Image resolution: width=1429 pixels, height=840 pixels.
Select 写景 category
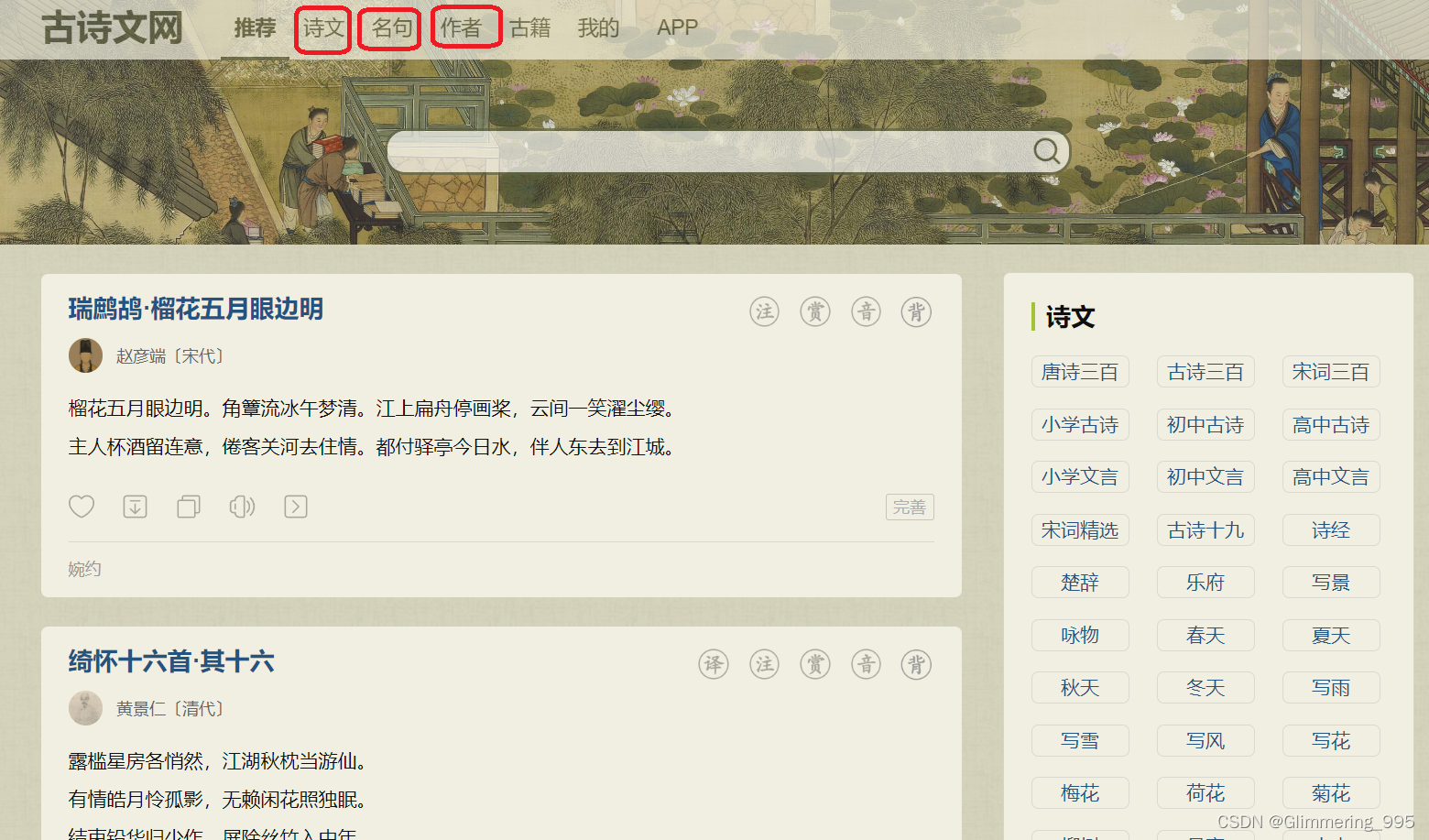1331,583
